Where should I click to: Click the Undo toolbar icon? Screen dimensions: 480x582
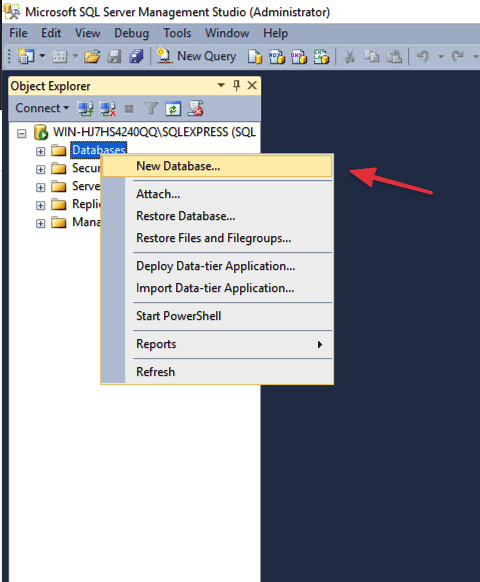(422, 56)
